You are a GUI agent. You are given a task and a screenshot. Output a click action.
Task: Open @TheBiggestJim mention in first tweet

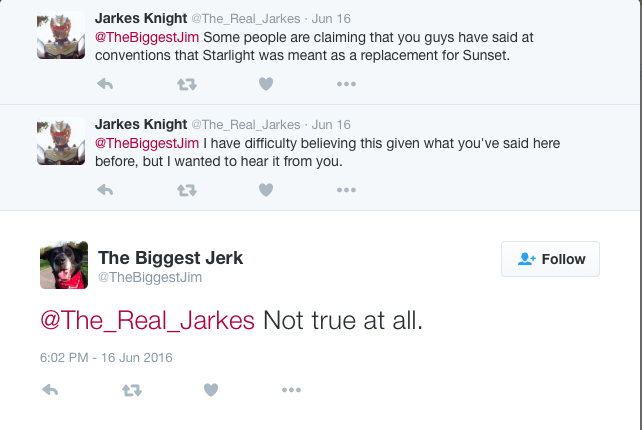pos(147,38)
